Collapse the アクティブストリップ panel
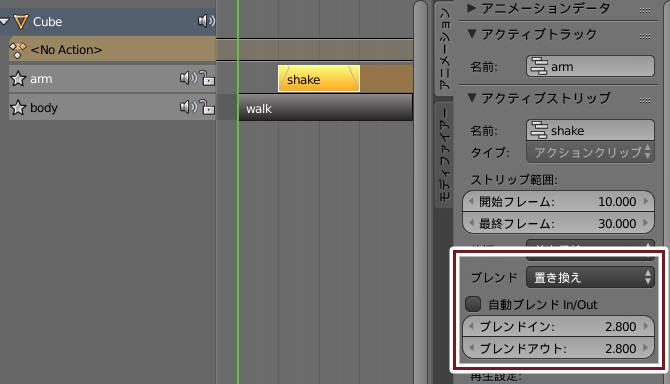The width and height of the screenshot is (670, 384). tap(472, 97)
